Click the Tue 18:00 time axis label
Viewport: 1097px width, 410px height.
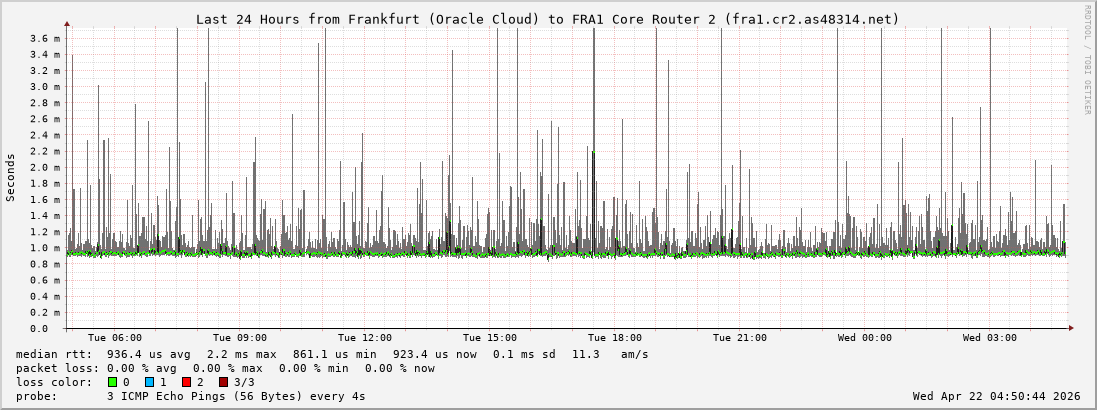(615, 338)
